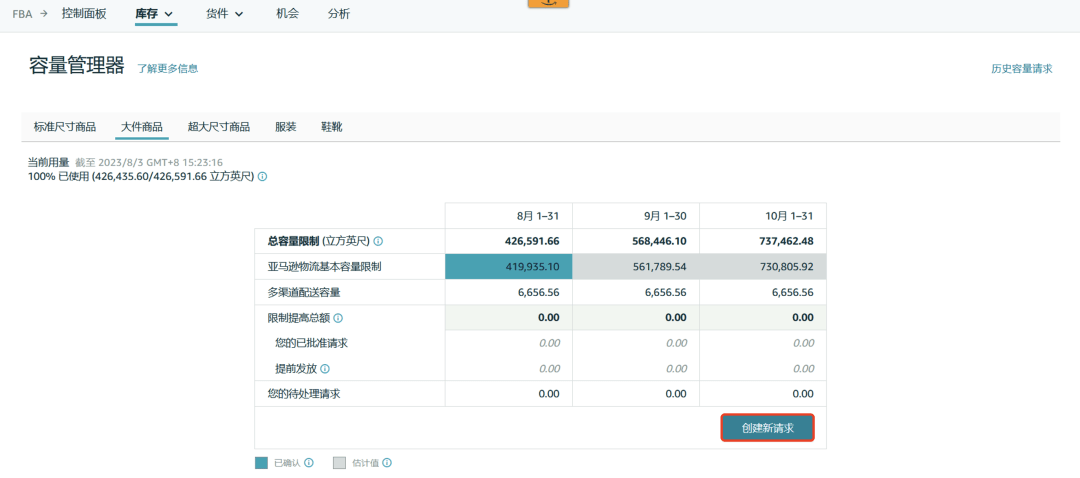Screen dimensions: 1080x478
Task: Click info icon next to 提前发放
Action: pos(325,368)
